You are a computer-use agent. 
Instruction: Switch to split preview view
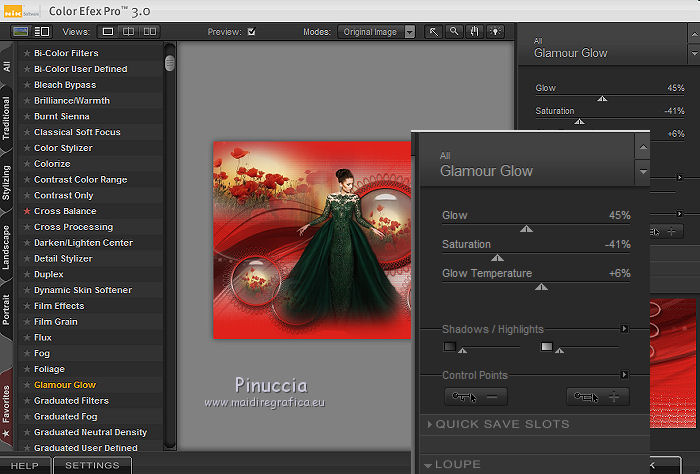tap(126, 32)
